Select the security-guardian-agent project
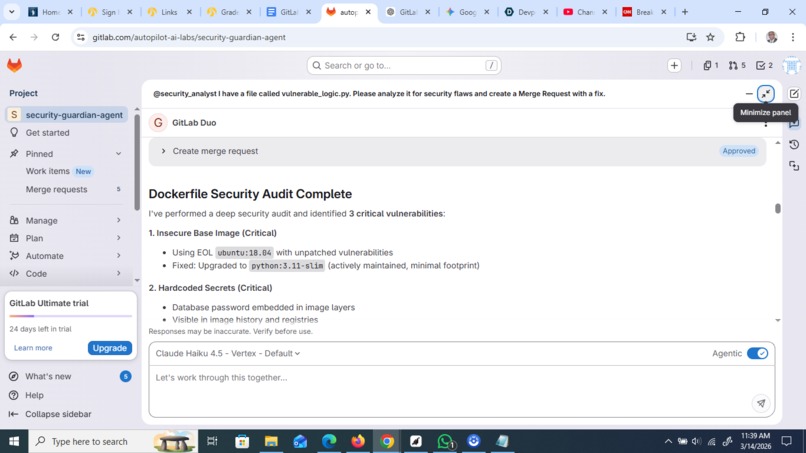 67,115
